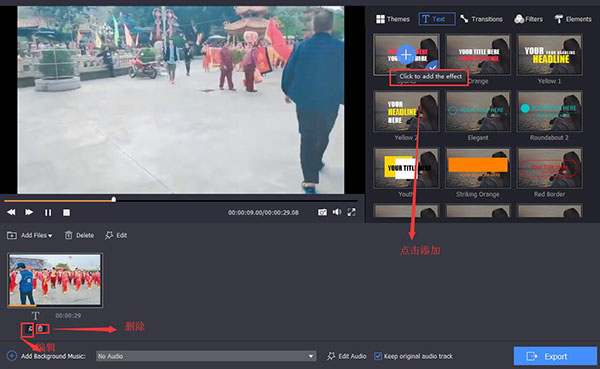
Task: Click the Edit button in toolbar
Action: point(116,235)
